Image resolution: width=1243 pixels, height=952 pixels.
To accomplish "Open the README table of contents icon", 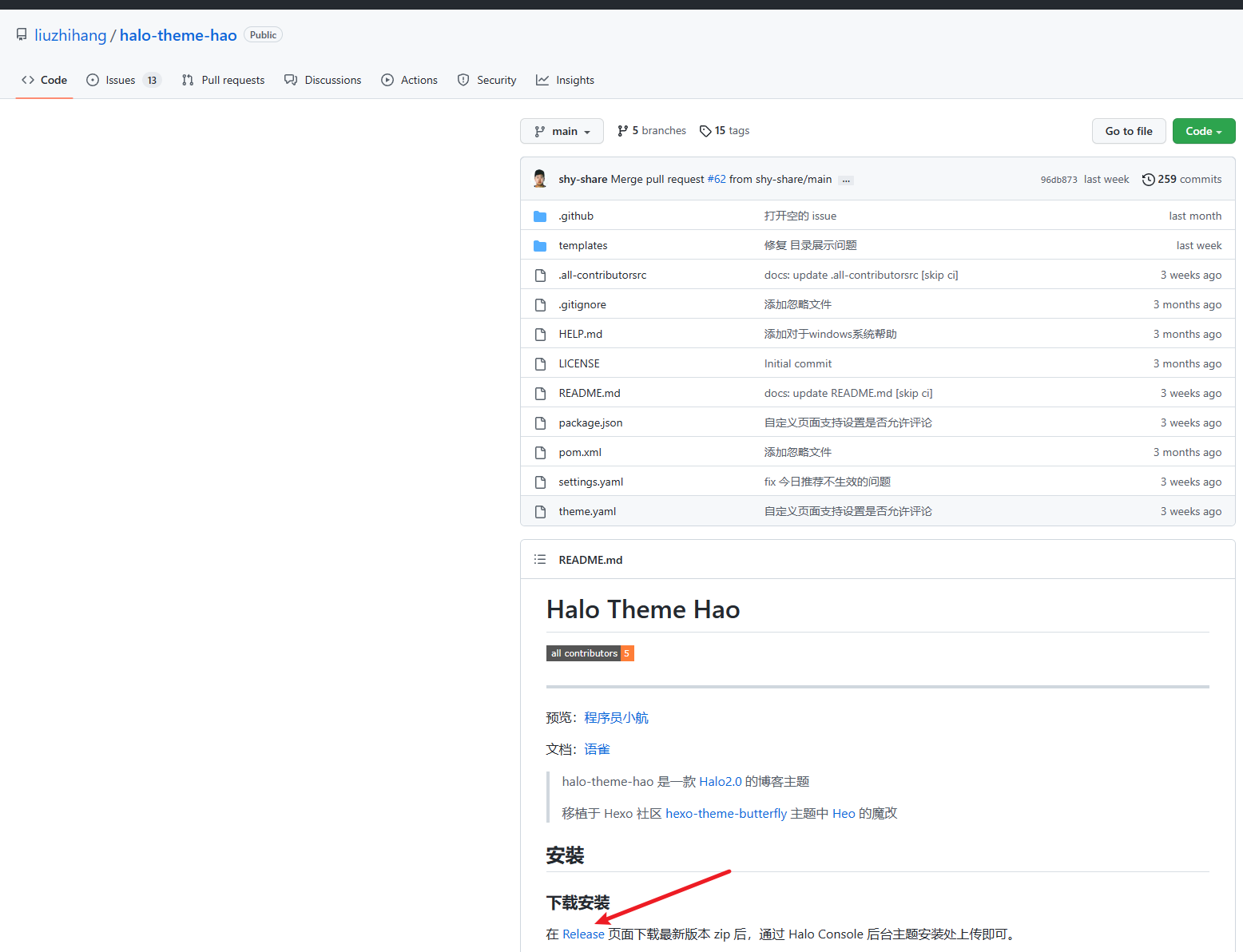I will tap(540, 559).
